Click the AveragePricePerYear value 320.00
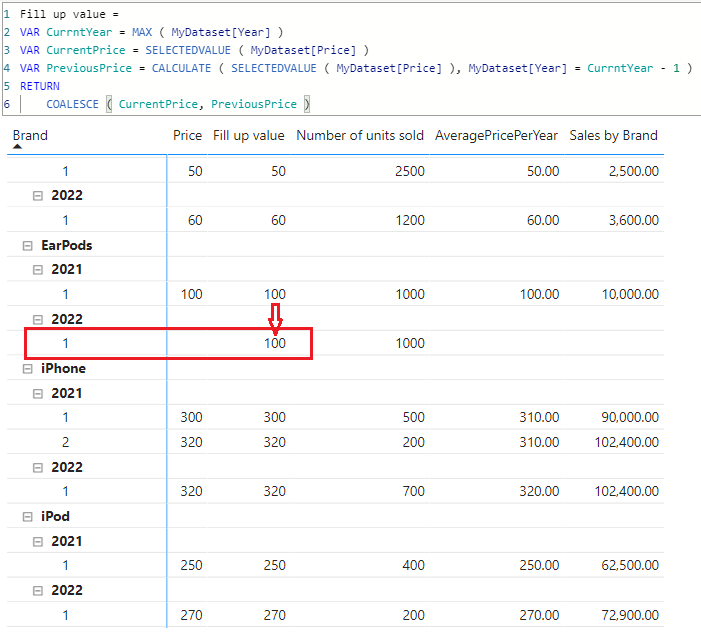Viewport: 701px width, 640px height. pyautogui.click(x=539, y=491)
